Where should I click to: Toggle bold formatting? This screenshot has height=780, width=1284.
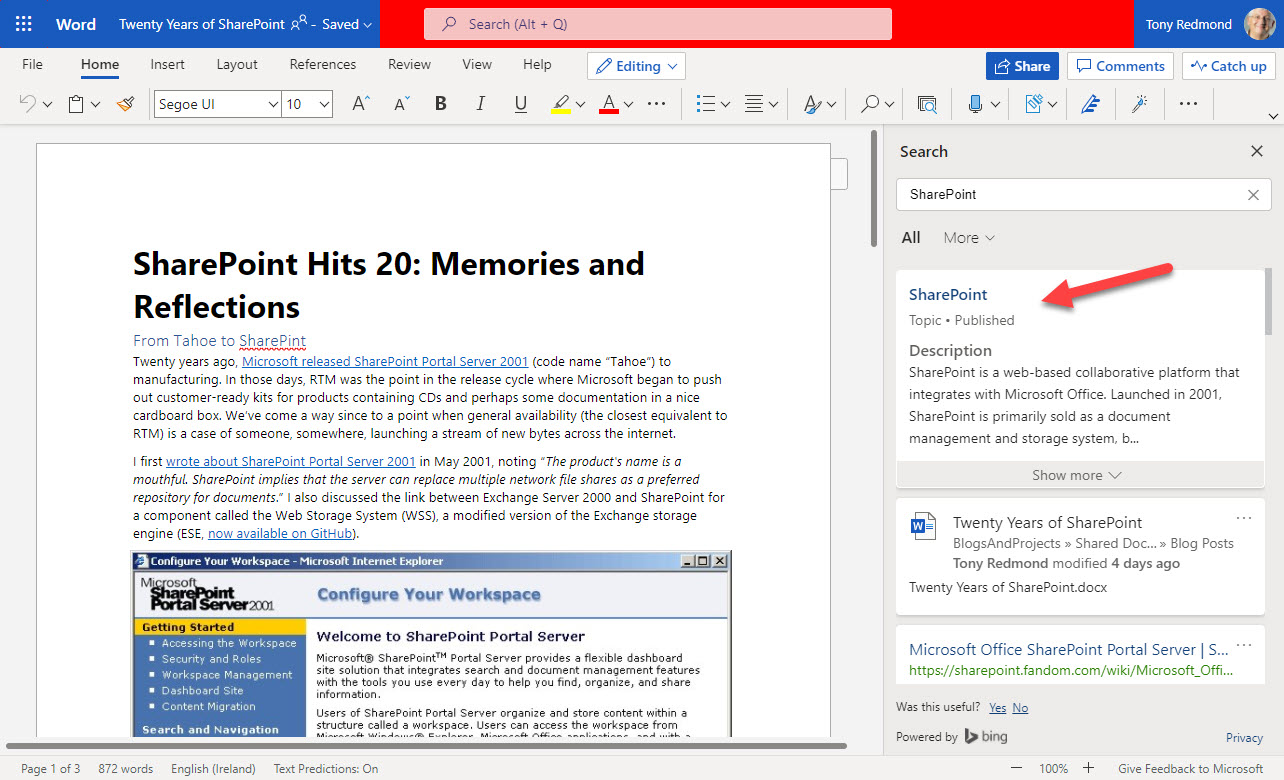pos(440,103)
